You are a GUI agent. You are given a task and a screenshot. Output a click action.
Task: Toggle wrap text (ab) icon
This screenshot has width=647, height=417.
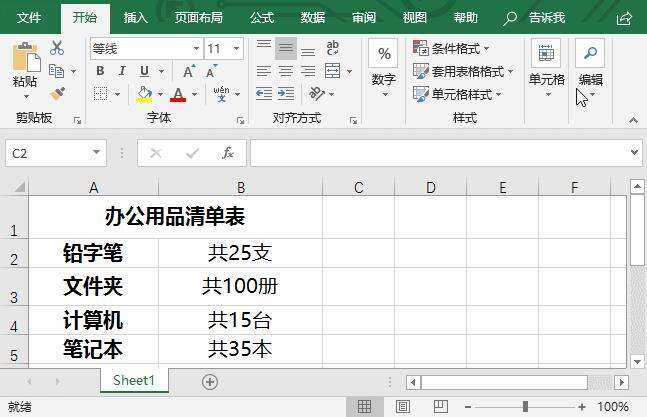pos(332,48)
